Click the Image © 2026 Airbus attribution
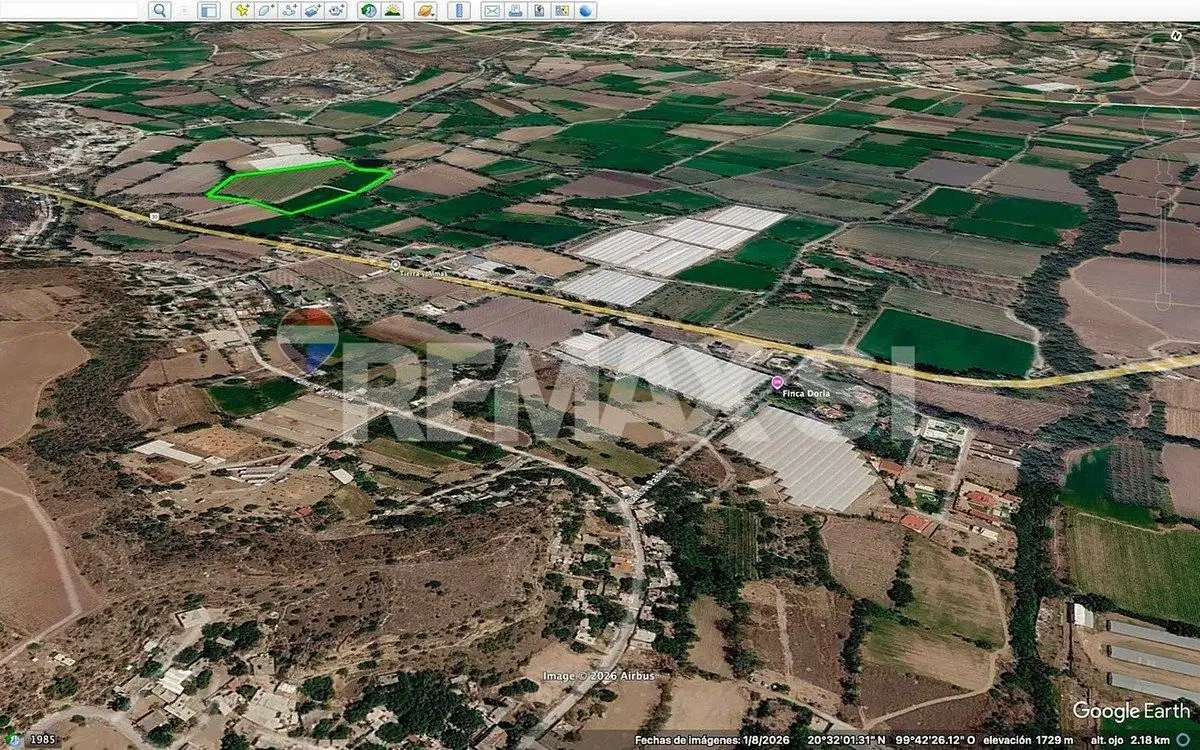The height and width of the screenshot is (750, 1200). tap(599, 676)
